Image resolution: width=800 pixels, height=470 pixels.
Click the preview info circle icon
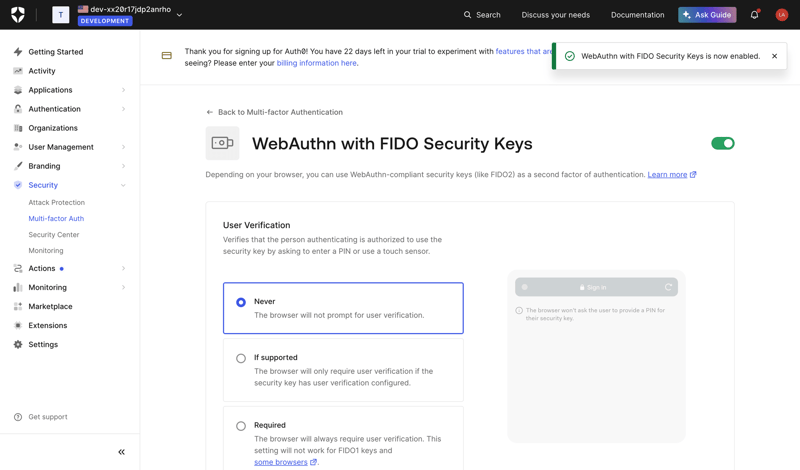[x=519, y=310]
